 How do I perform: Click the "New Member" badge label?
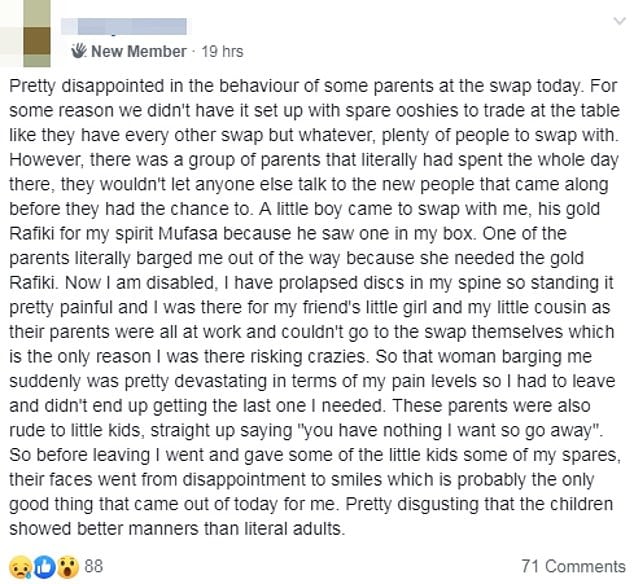coord(138,51)
